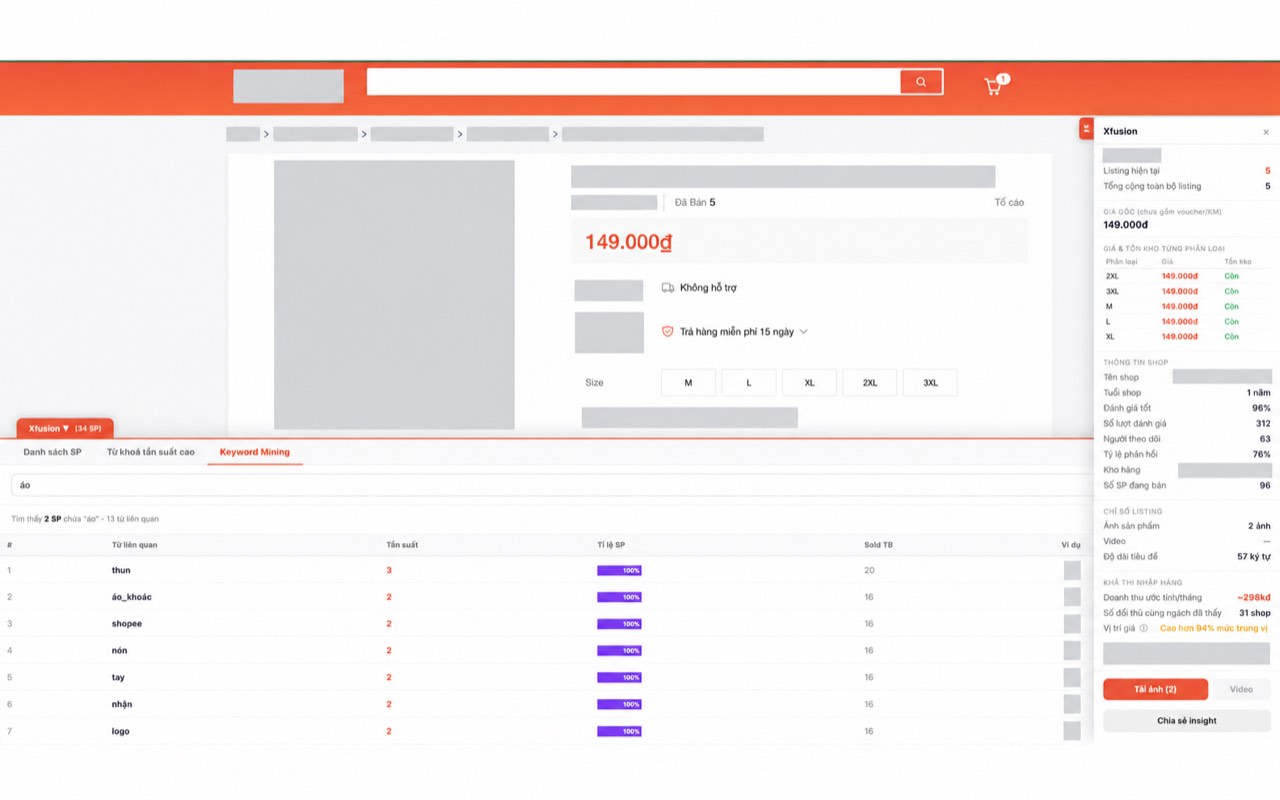Click keyword row "áo_khoác"
The width and height of the screenshot is (1280, 800).
546,597
